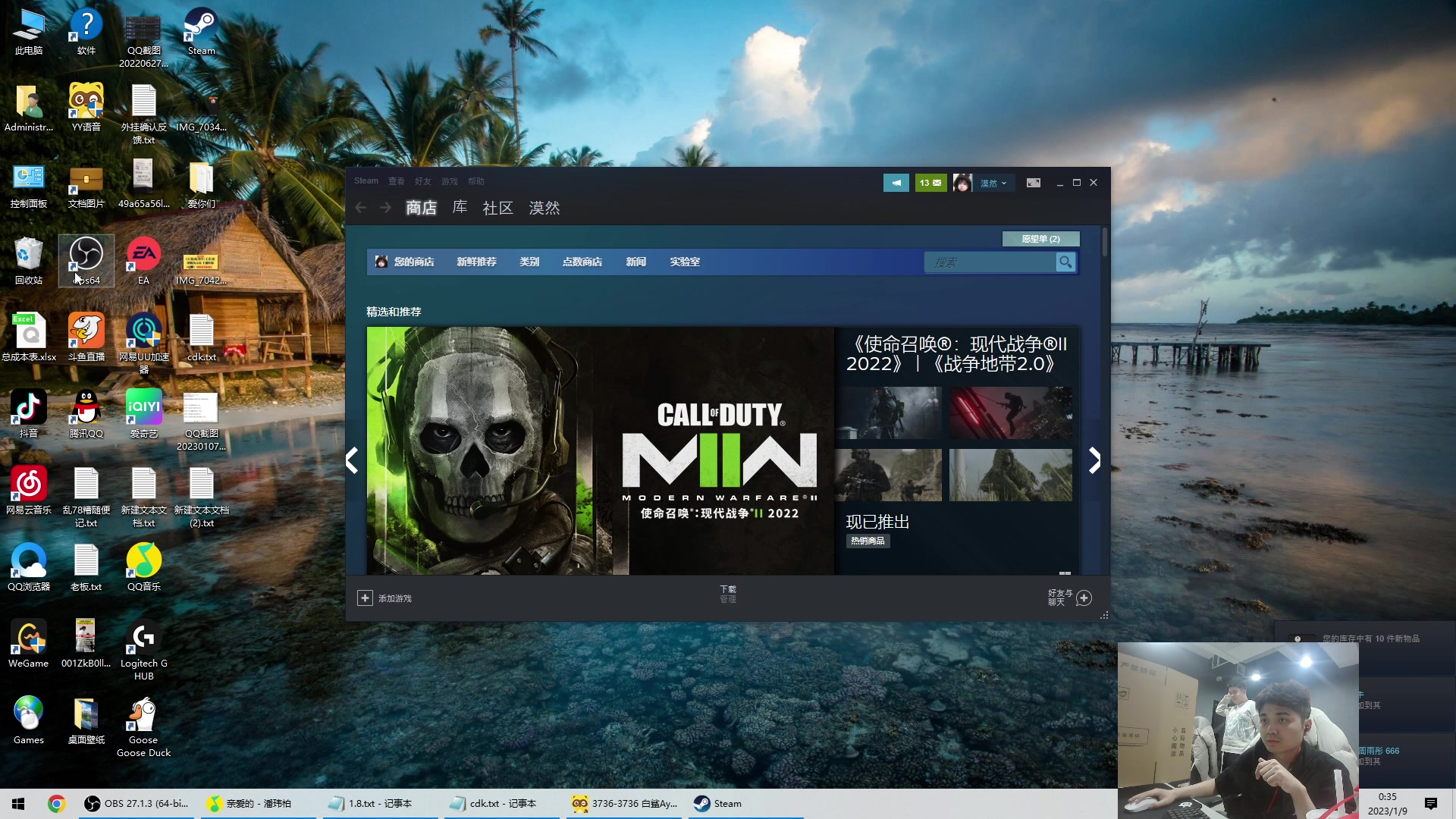This screenshot has width=1456, height=819.
Task: Open the 回收站 recycle bin
Action: (28, 261)
